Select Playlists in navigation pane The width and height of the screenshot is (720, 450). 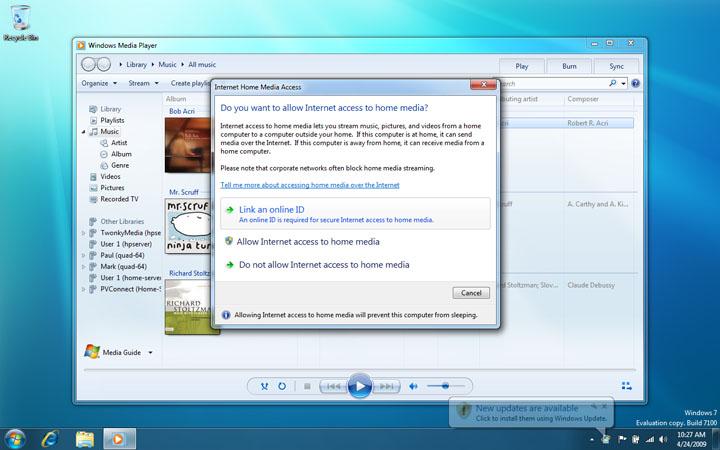[112, 120]
